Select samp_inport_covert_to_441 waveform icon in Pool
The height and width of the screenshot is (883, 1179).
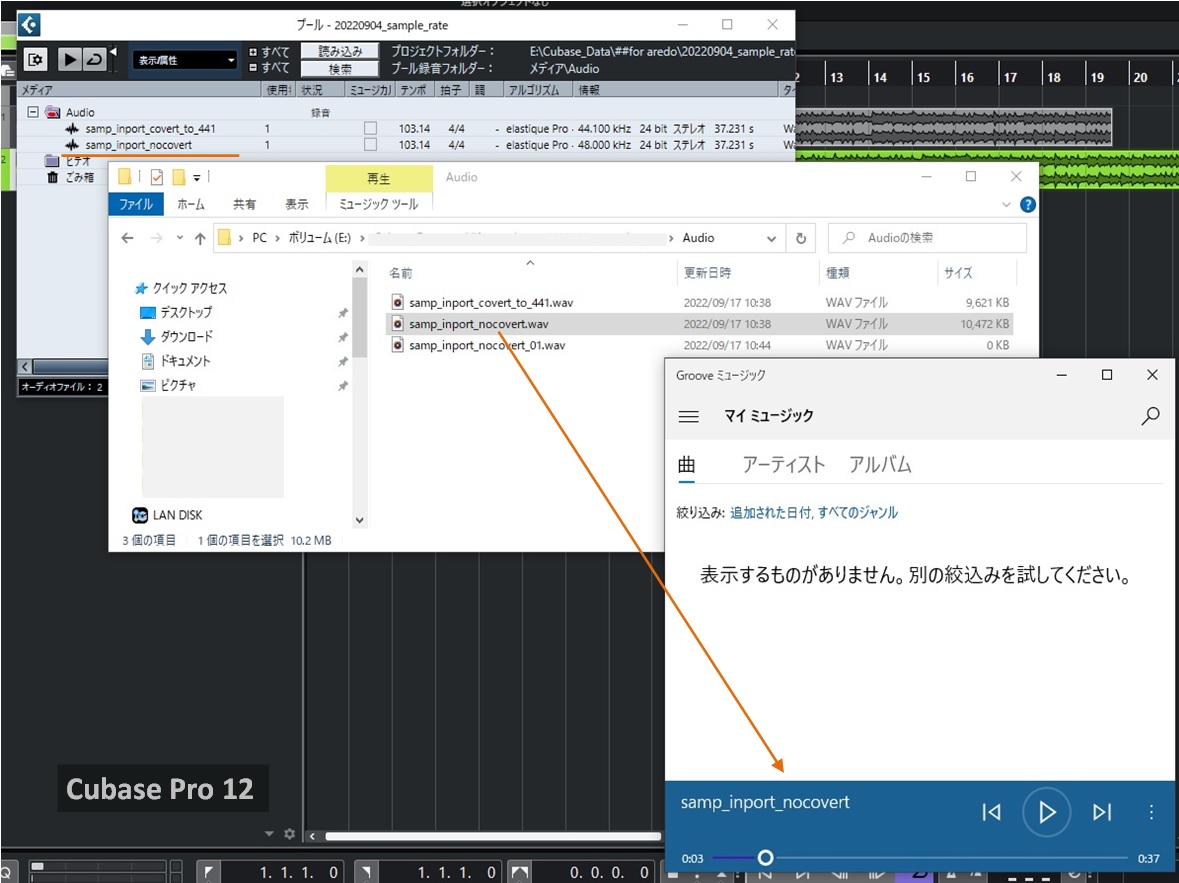click(72, 129)
